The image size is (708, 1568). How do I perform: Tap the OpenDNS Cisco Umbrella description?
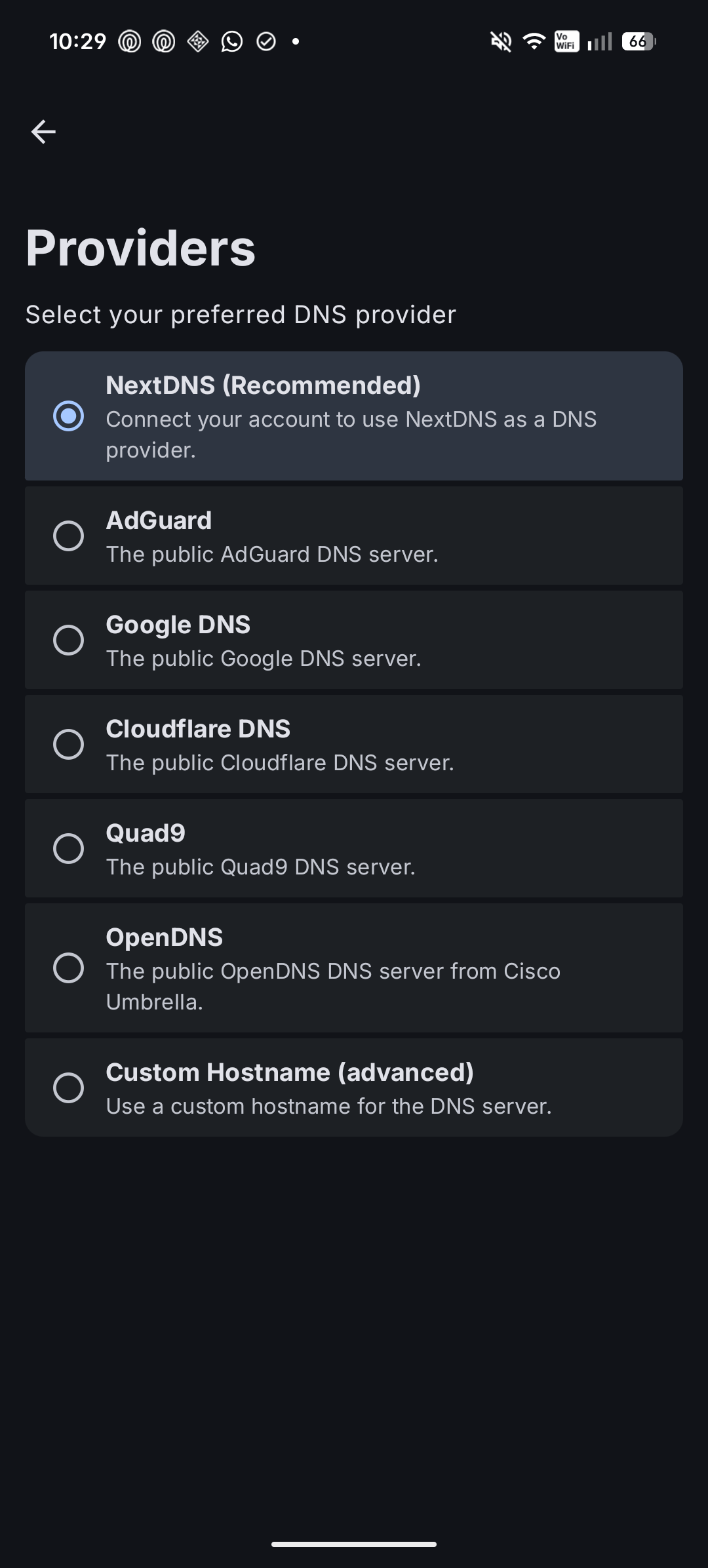(333, 987)
